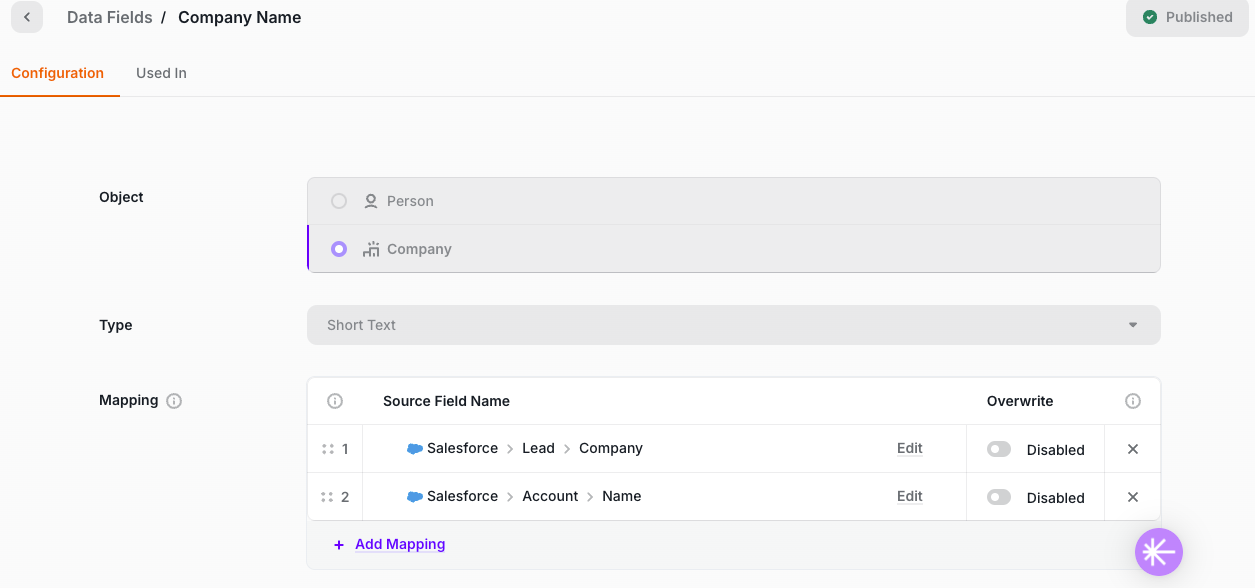Screen dimensions: 1255x588
Task: Click the Company Name breadcrumb title
Action: 240,17
